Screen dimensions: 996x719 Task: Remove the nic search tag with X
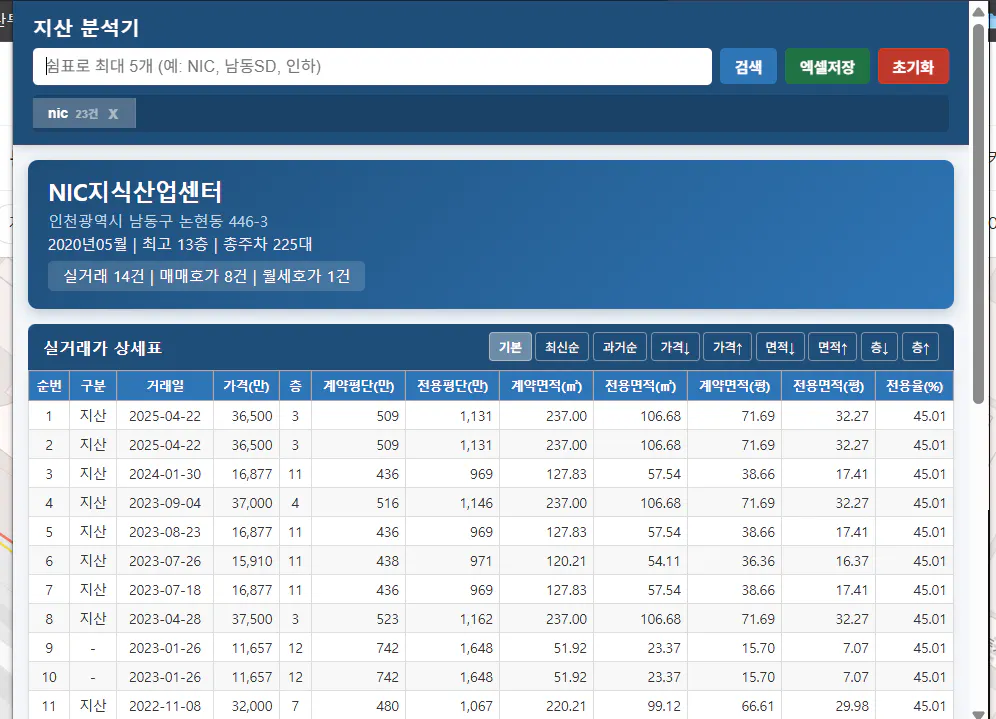[x=113, y=114]
